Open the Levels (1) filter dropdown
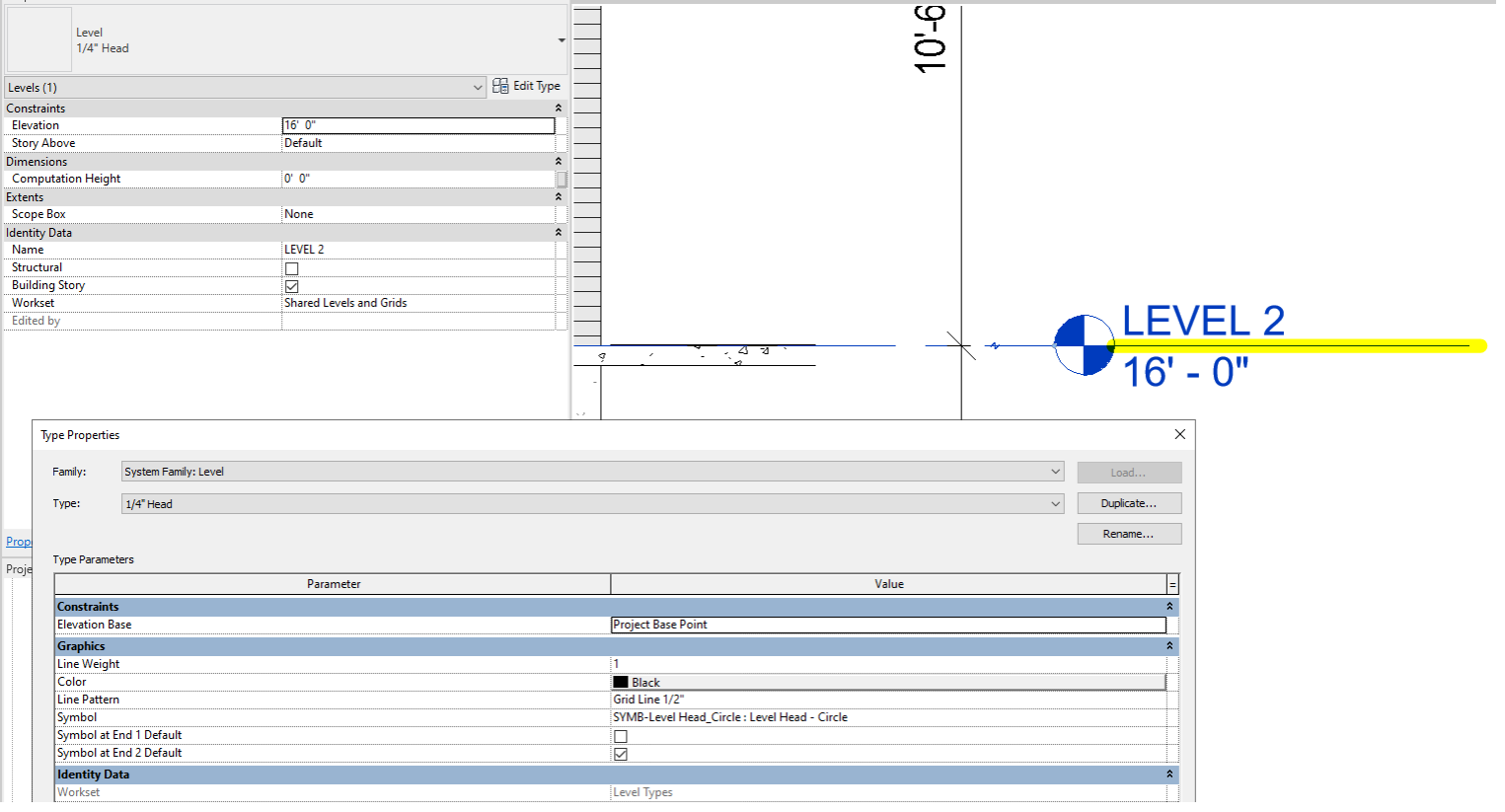Screen dimensions: 1505x812 (478, 88)
